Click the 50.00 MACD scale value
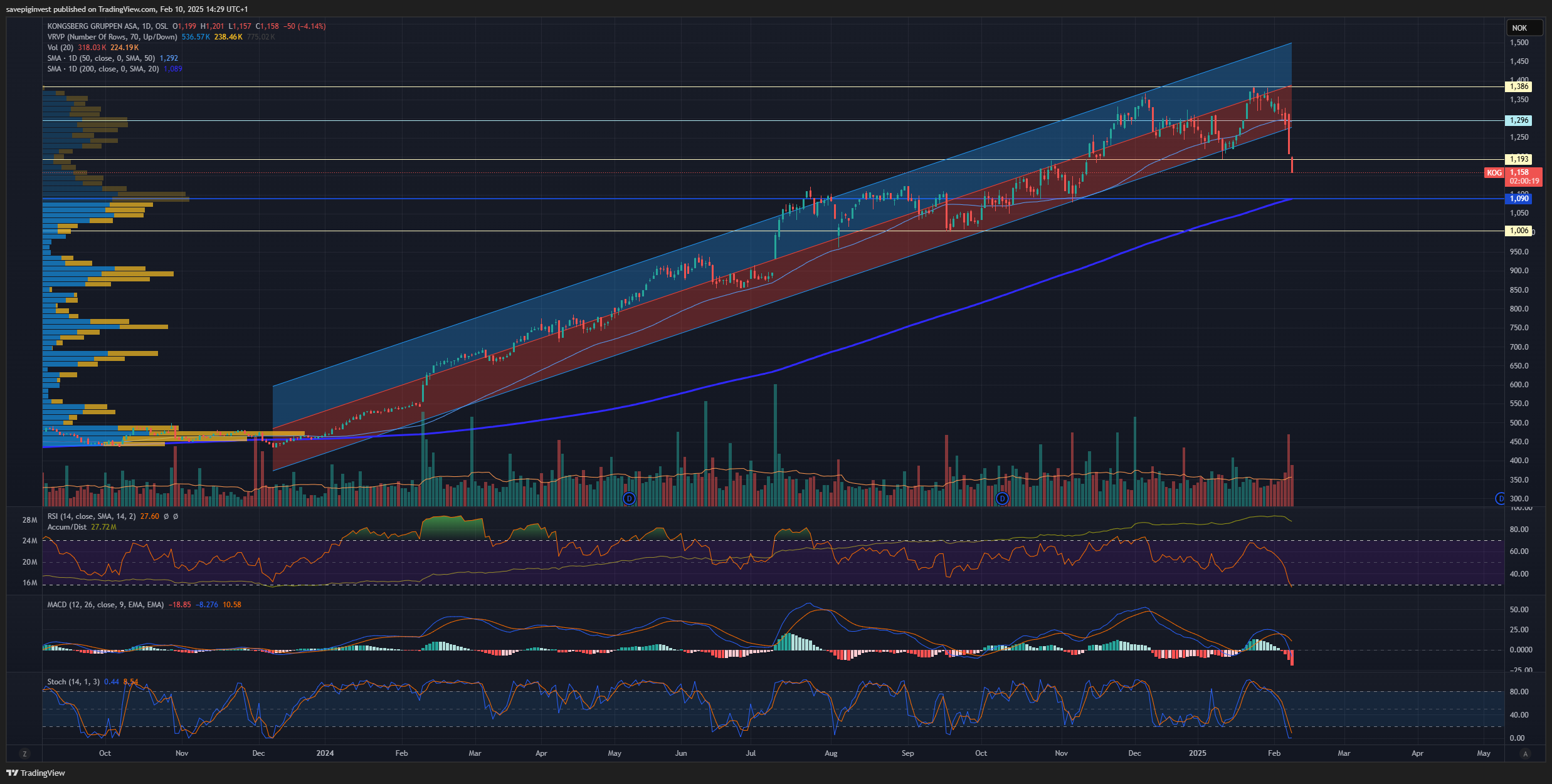This screenshot has width=1552, height=784. tap(1519, 610)
